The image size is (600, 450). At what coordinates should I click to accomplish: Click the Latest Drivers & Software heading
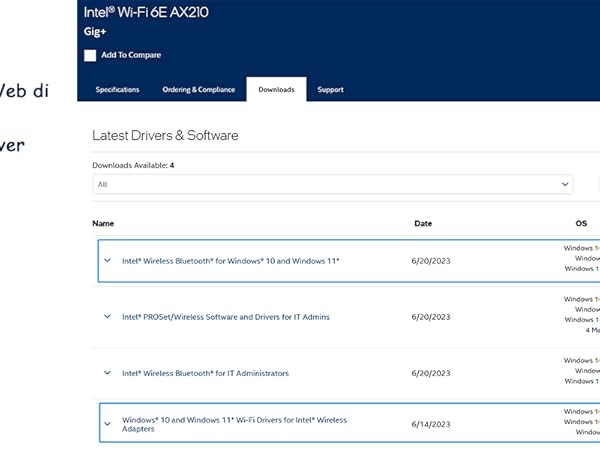(x=165, y=135)
